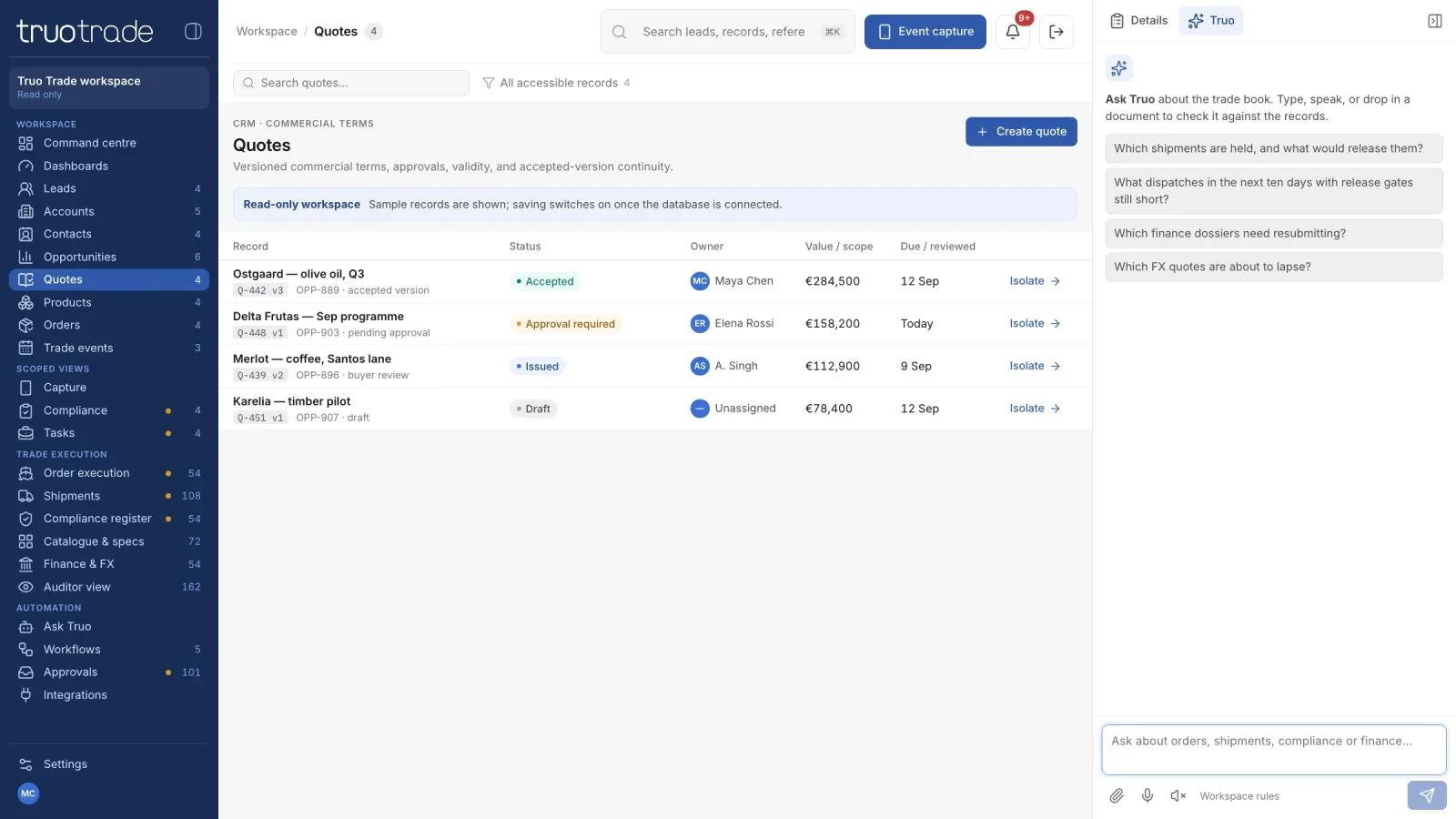This screenshot has width=1456, height=819.
Task: Select Orders in the sidebar menu
Action: (109, 325)
